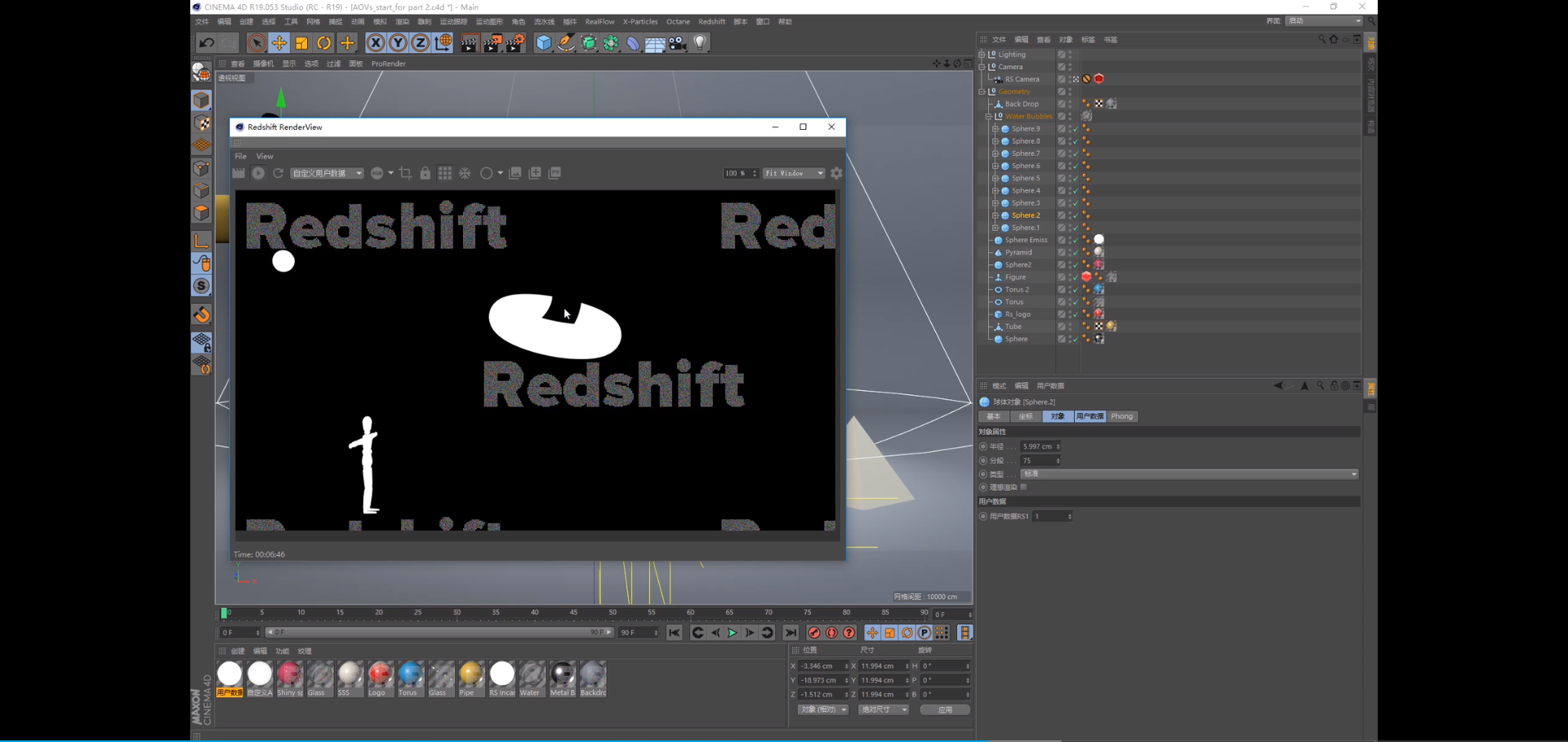Screen dimensions: 1568x742
Task: Toggle the visibility dots for Tube
Action: coord(1071,327)
